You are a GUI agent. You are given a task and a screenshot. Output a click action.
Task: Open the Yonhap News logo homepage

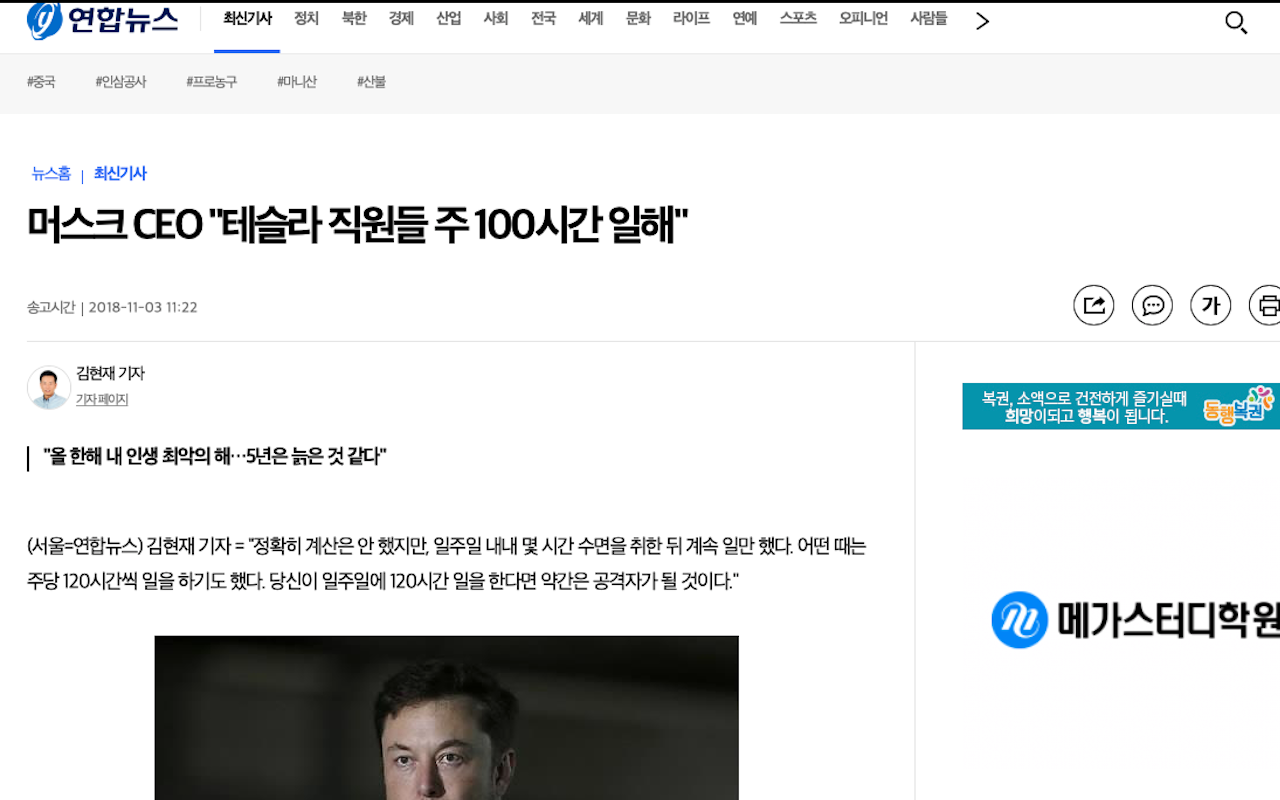pyautogui.click(x=102, y=20)
